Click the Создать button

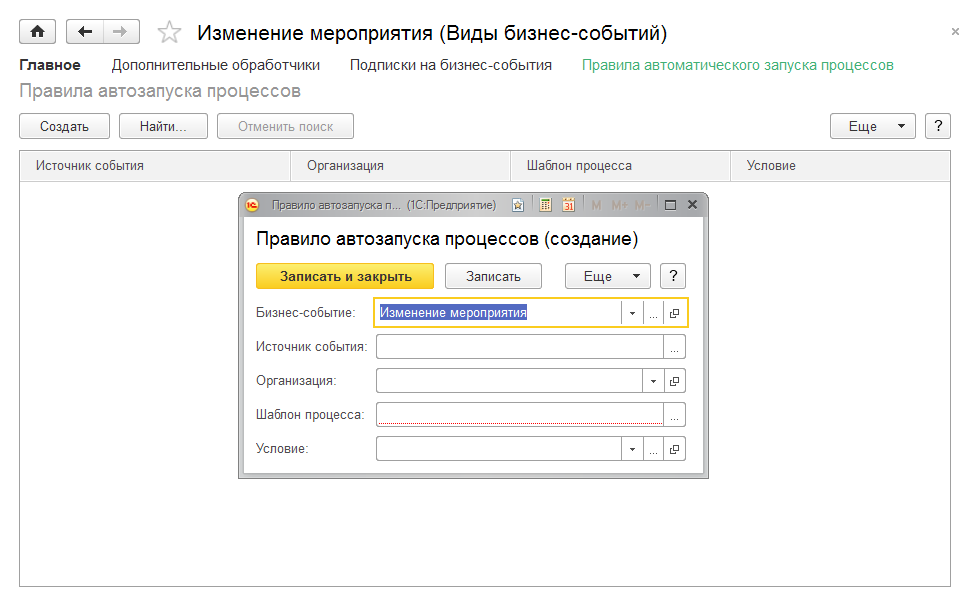(x=64, y=126)
